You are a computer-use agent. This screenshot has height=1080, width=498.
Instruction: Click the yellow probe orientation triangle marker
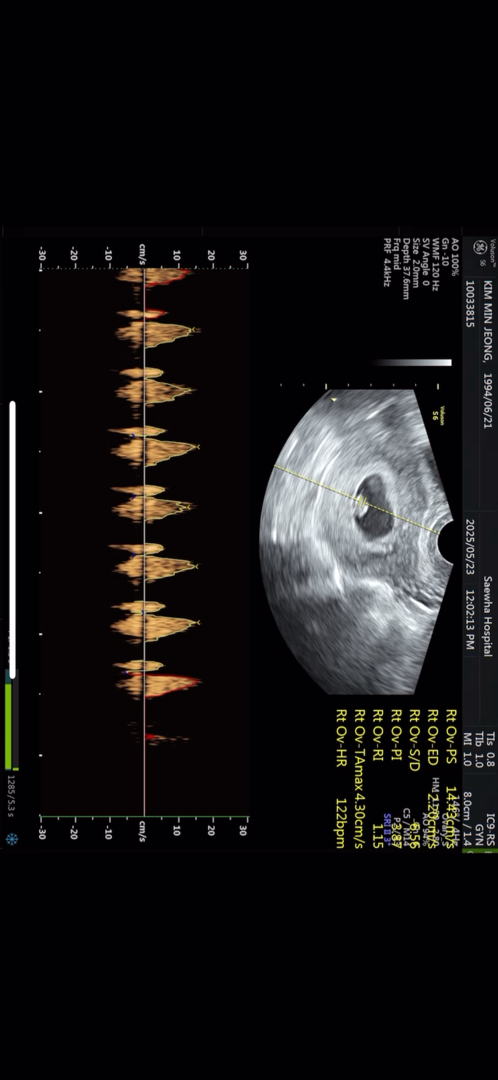coord(334,399)
